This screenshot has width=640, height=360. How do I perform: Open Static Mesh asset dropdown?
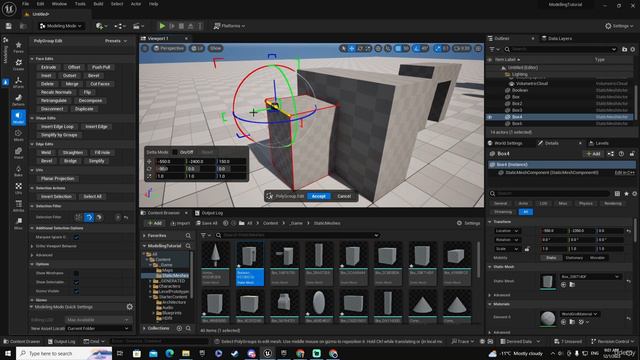click(x=590, y=276)
